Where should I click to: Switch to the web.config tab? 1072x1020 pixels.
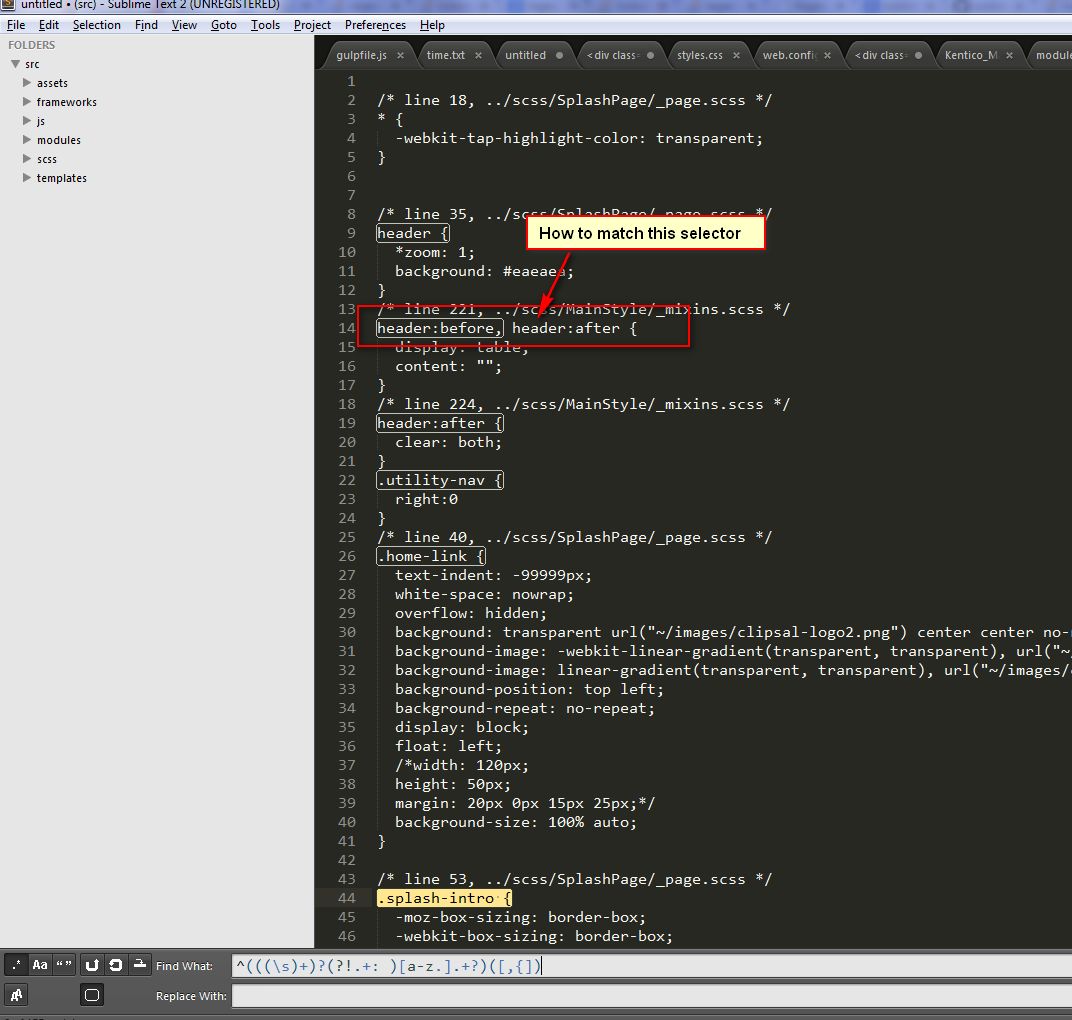click(789, 55)
